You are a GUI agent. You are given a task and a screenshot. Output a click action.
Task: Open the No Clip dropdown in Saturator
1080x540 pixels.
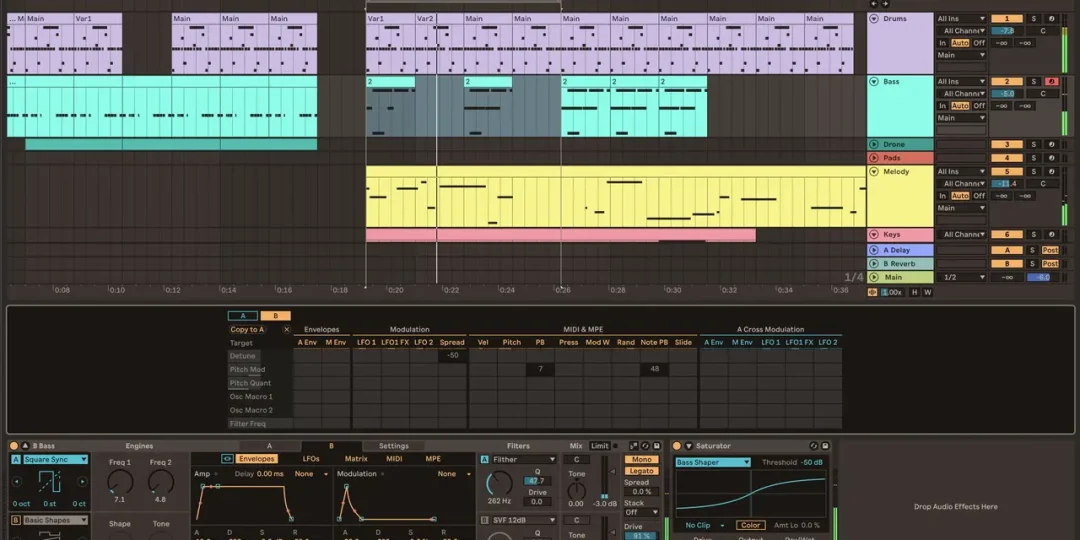pos(703,526)
